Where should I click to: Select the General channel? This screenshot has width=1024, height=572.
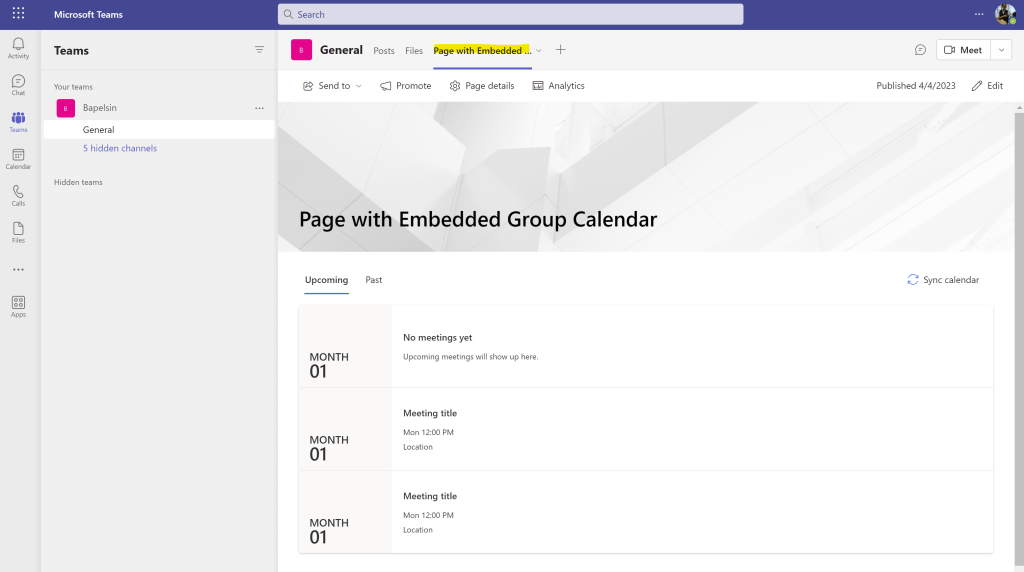click(x=99, y=130)
